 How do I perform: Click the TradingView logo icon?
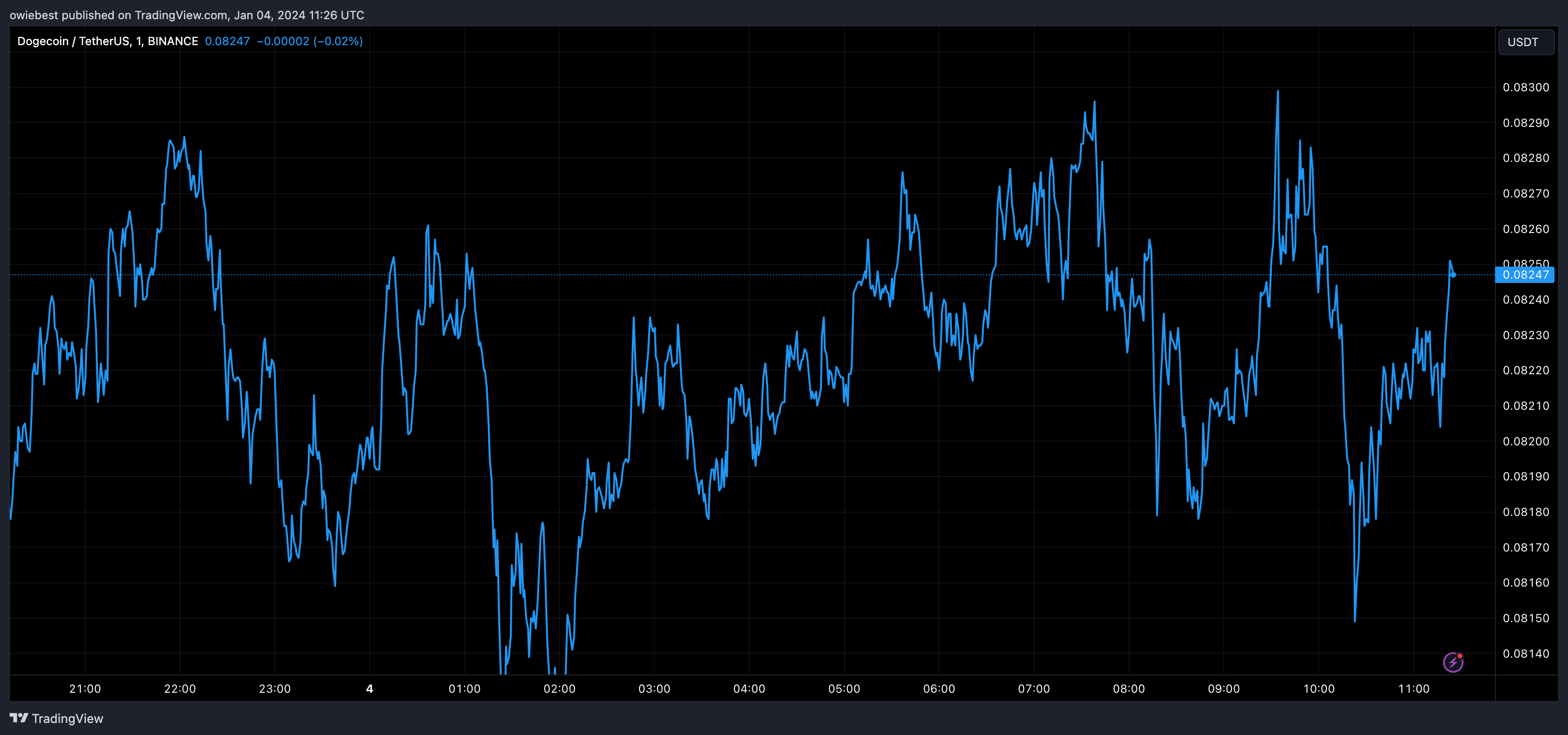pyautogui.click(x=19, y=718)
